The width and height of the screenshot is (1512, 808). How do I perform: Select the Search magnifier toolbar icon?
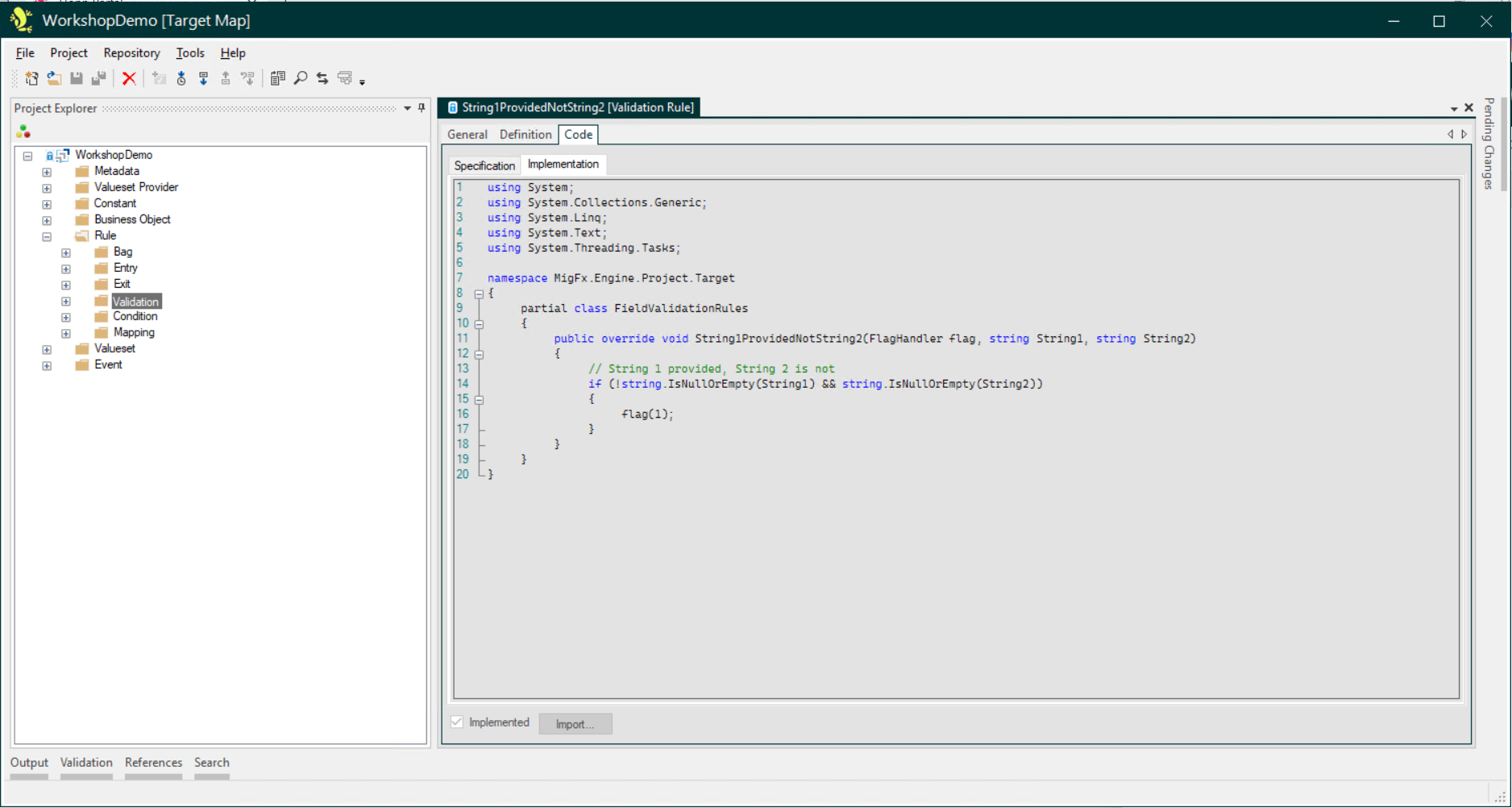[301, 78]
